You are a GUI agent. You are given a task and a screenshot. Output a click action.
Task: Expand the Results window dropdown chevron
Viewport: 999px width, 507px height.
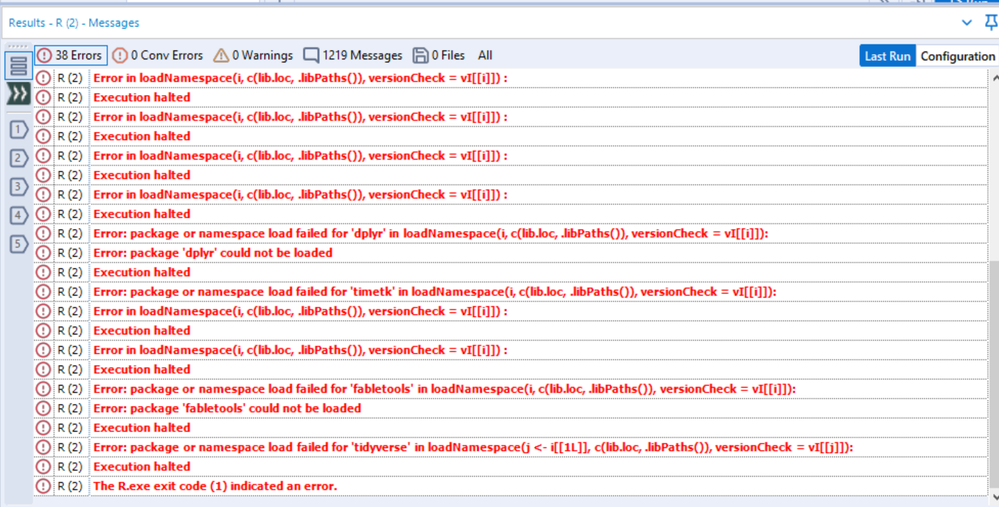[x=967, y=23]
